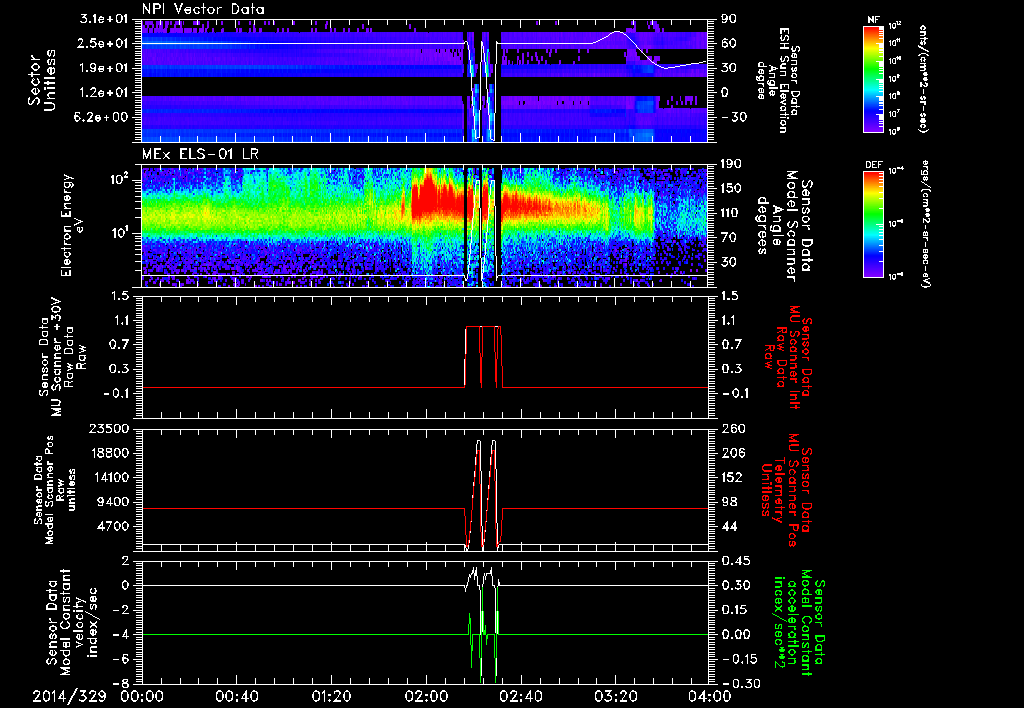Click the "Sector Unitless" axis label
1024x708 pixels.
[42, 80]
